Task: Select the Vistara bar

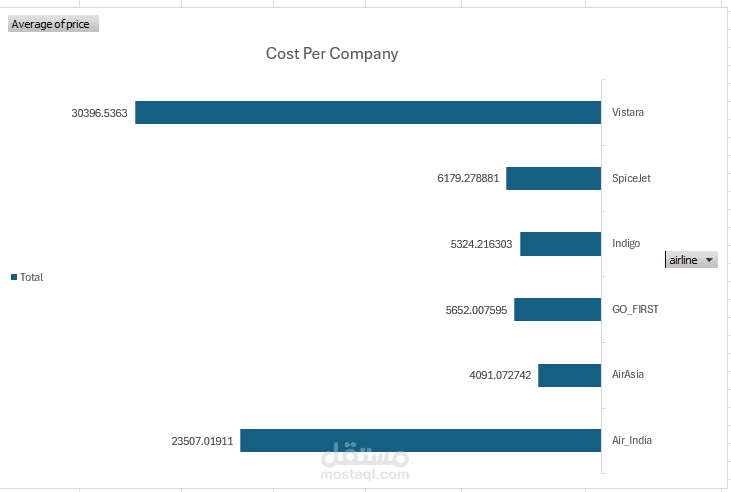Action: pyautogui.click(x=368, y=112)
